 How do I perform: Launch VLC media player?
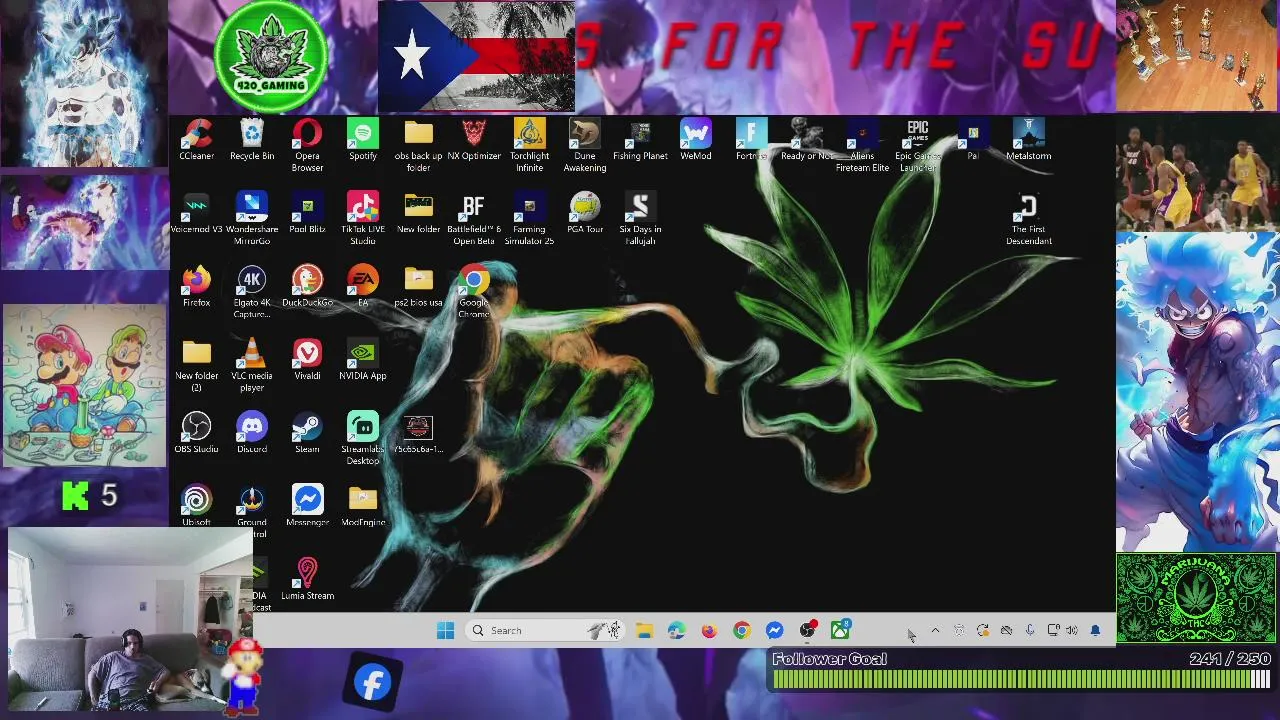tap(252, 365)
